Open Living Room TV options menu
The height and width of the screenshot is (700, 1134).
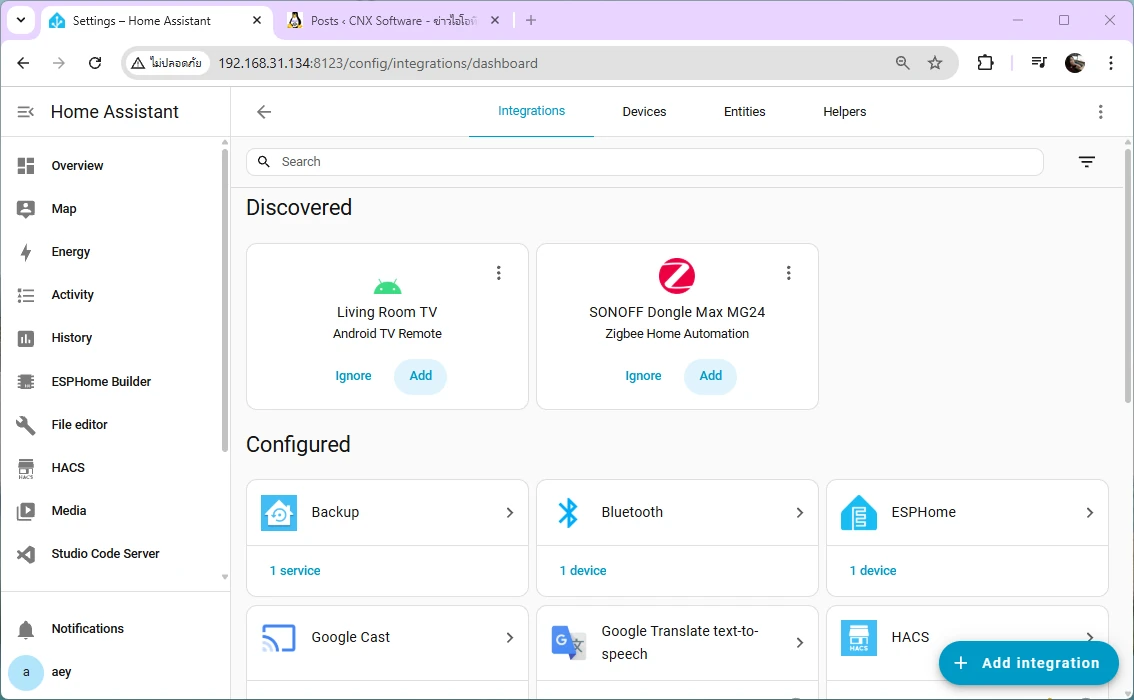point(499,273)
